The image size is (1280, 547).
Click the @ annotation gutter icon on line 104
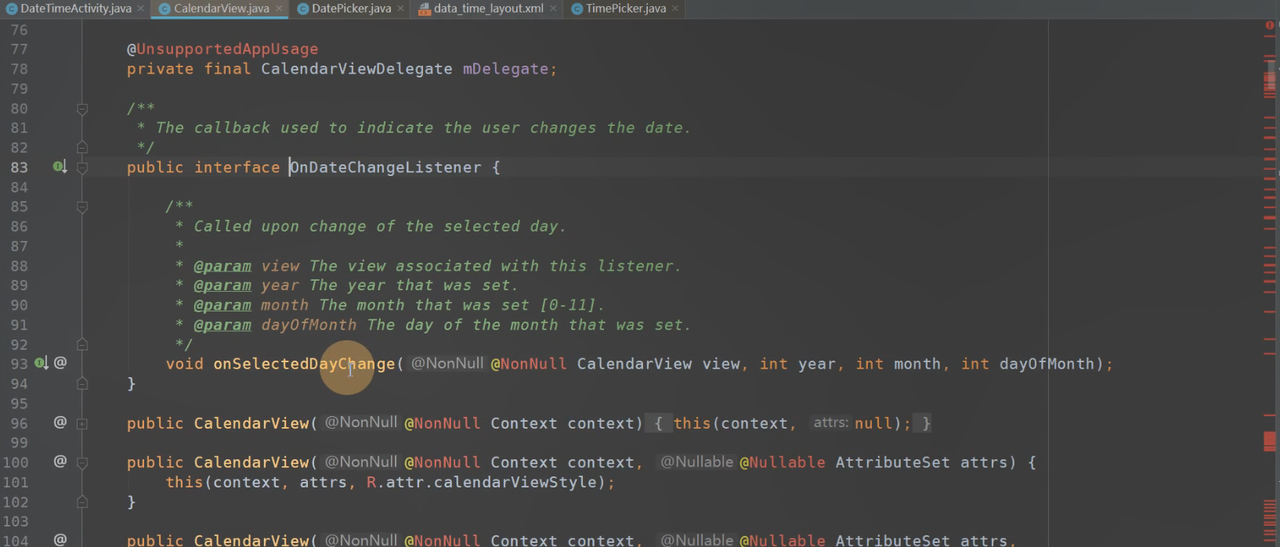pyautogui.click(x=60, y=540)
